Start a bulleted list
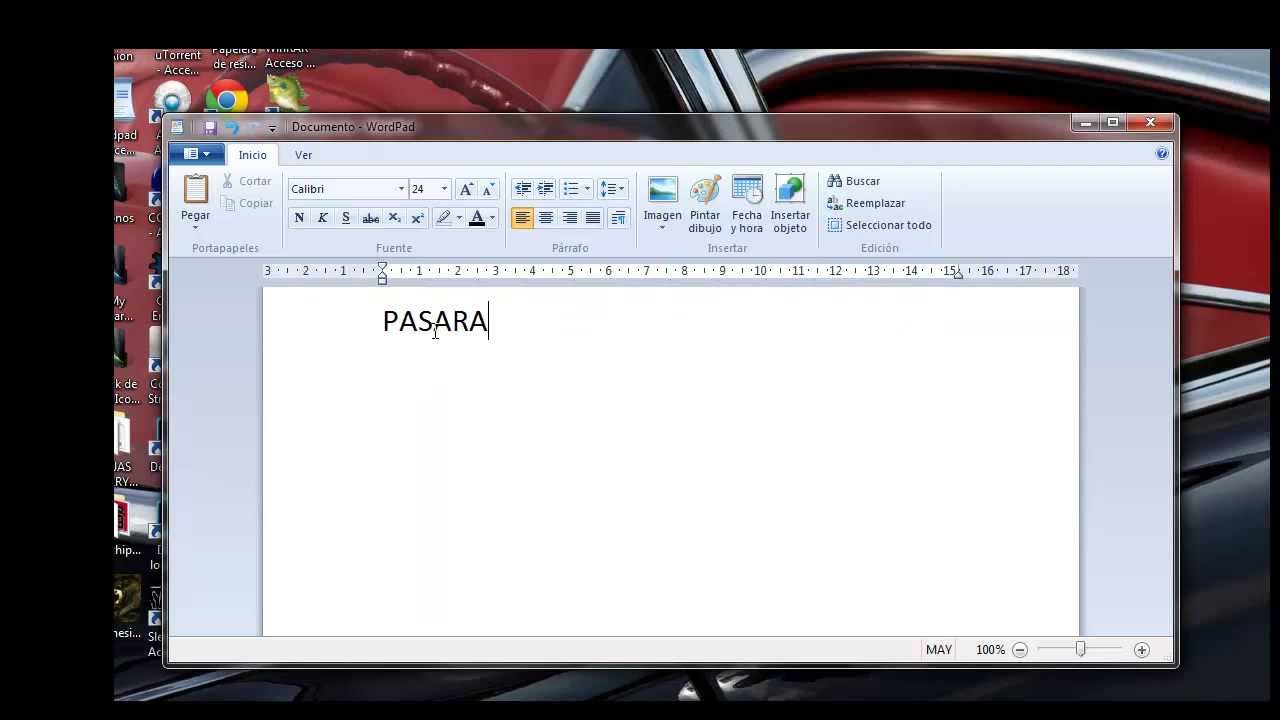This screenshot has height=720, width=1280. point(570,189)
